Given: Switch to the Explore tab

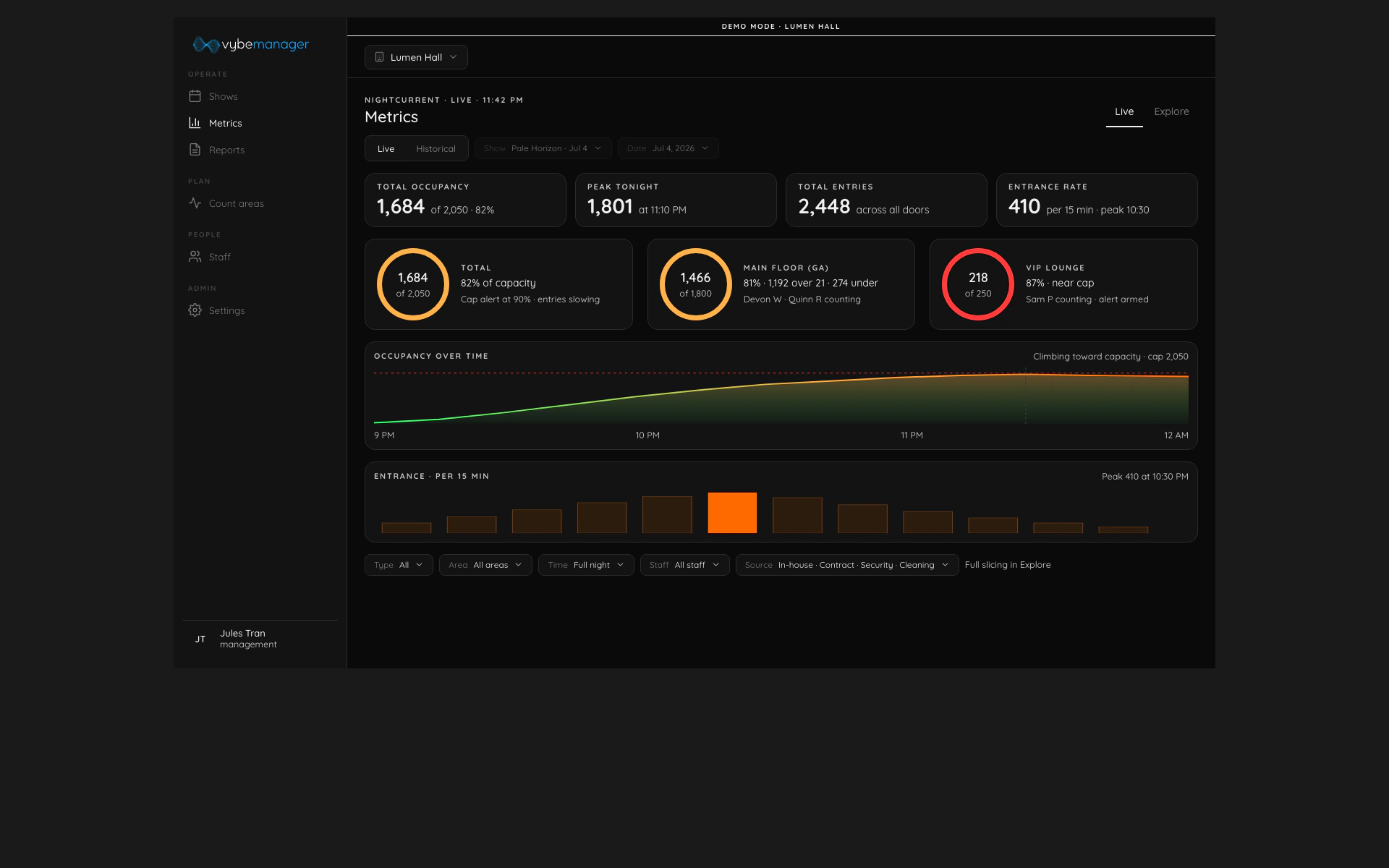Looking at the screenshot, I should coord(1171,111).
